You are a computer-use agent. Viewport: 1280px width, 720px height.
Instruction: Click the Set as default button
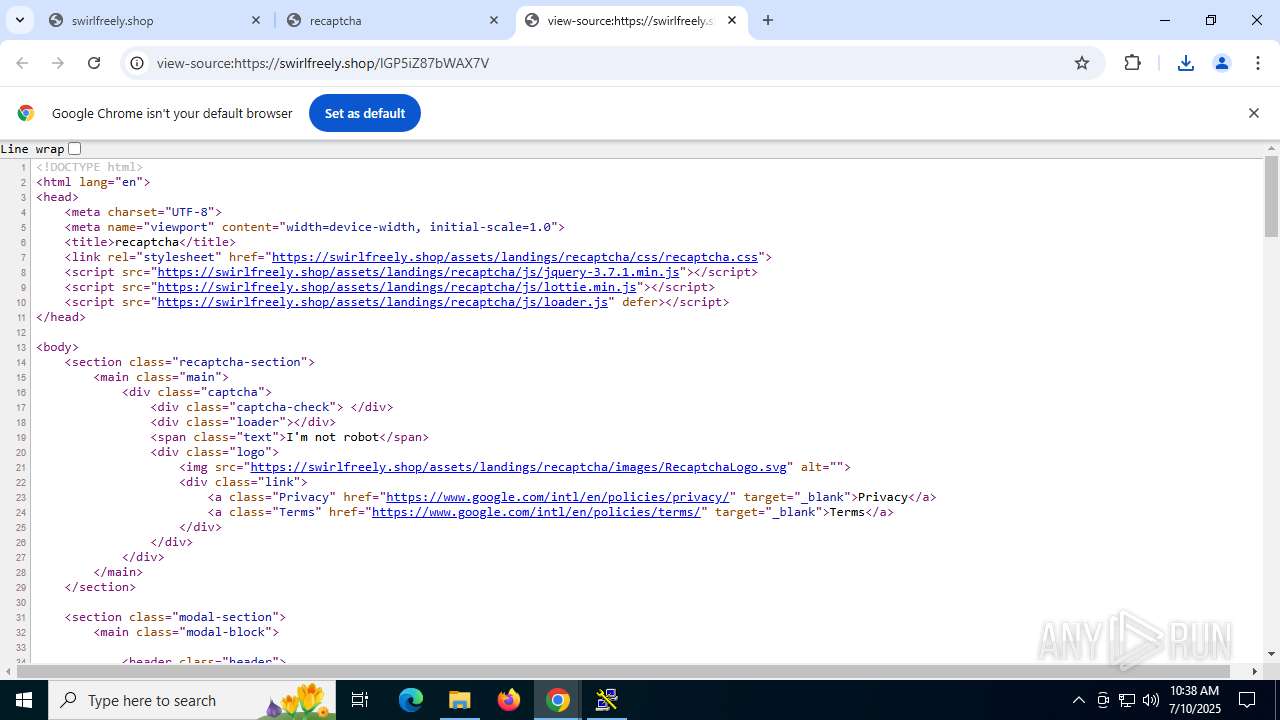pos(365,113)
